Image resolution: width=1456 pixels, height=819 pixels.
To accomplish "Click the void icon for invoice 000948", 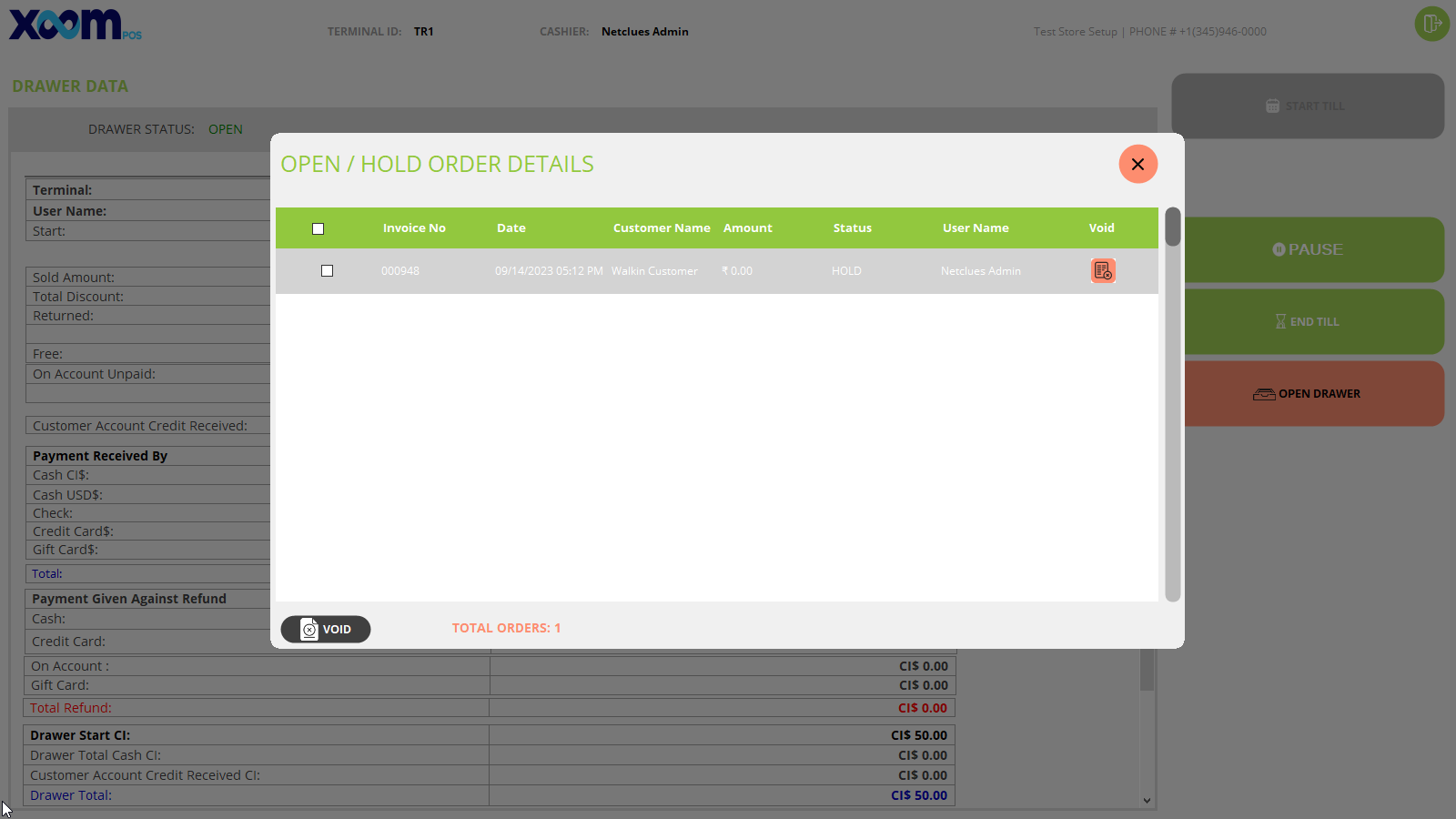I will (1103, 271).
